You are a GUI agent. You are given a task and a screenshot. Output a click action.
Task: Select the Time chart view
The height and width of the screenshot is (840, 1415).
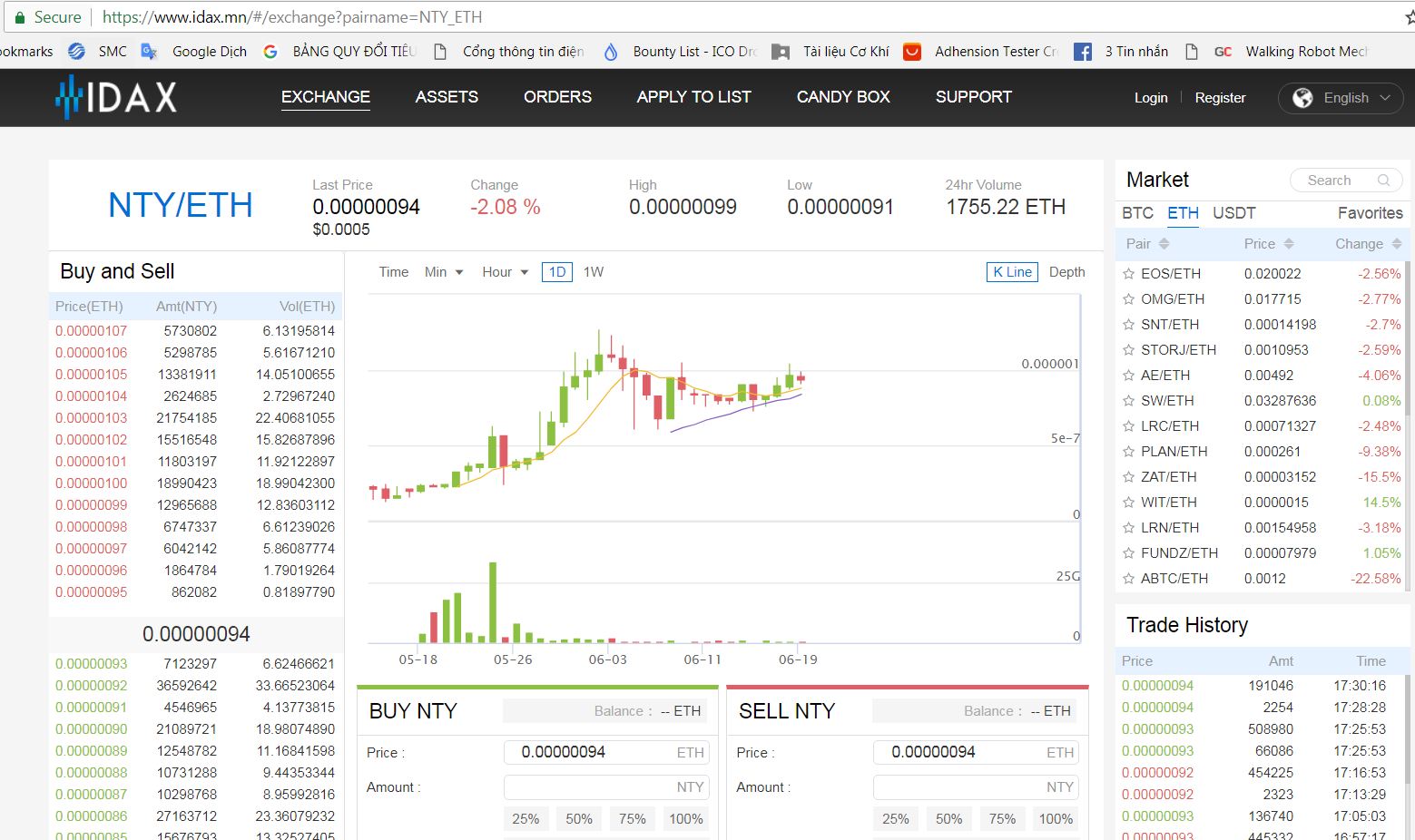[x=394, y=272]
